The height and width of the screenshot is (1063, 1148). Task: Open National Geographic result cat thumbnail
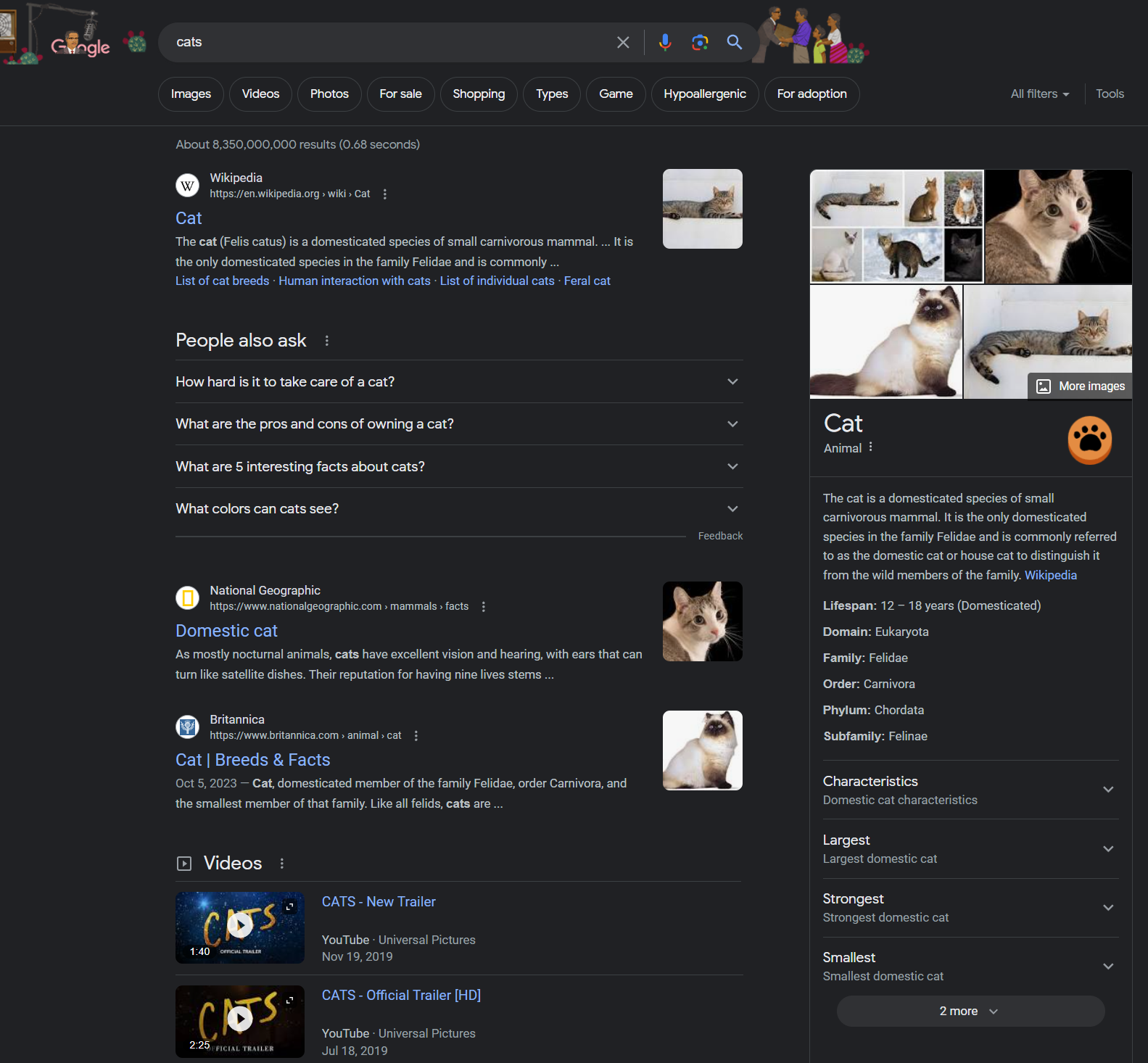tap(703, 621)
